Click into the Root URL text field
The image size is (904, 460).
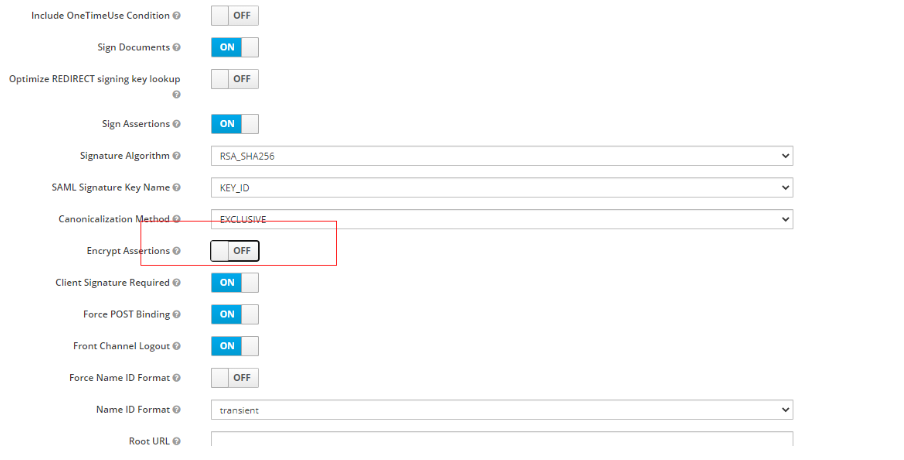(501, 440)
